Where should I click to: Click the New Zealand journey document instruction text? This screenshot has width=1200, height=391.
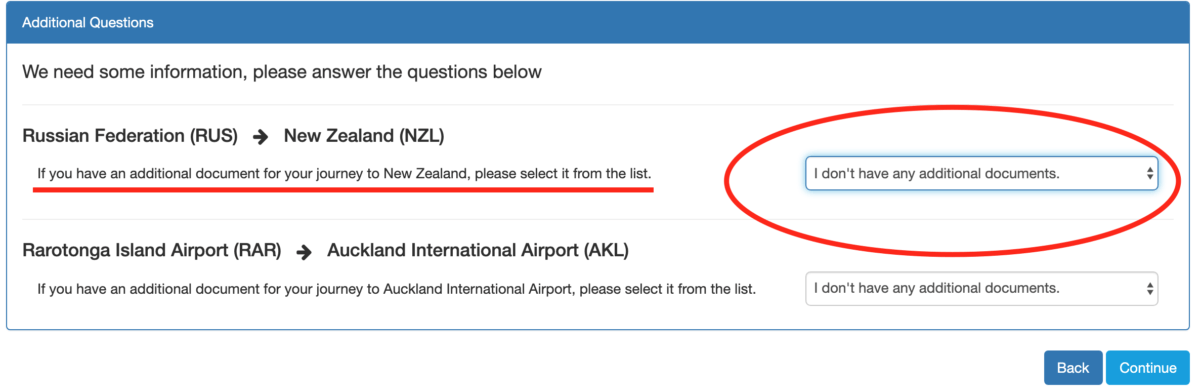tap(345, 174)
